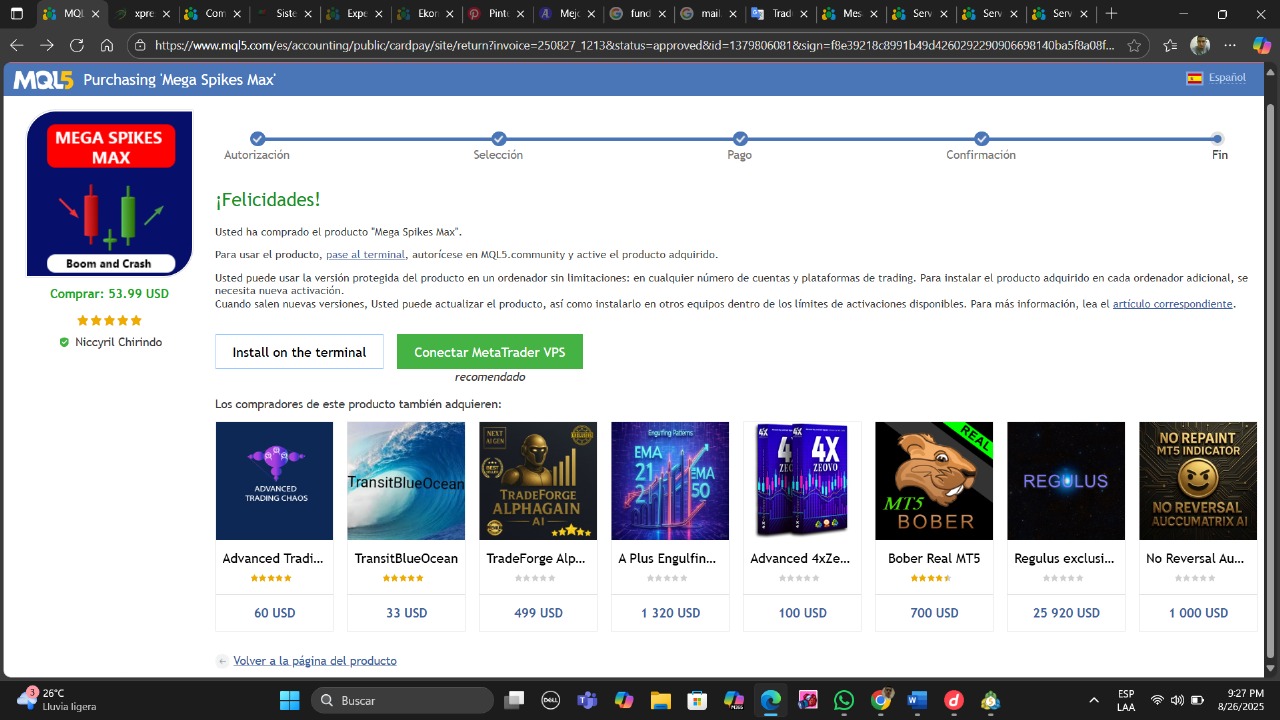
Task: Open the Windows Start menu
Action: [x=289, y=700]
